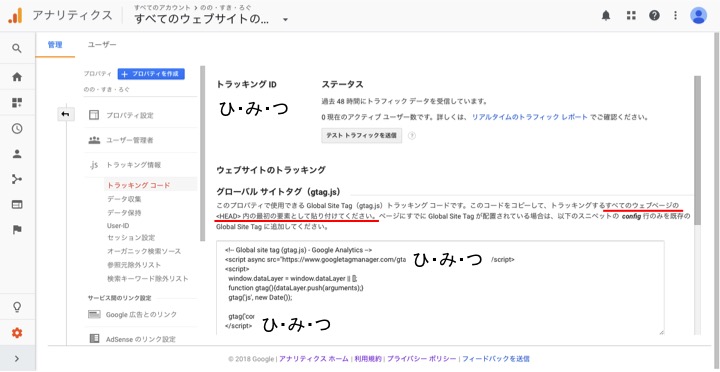The image size is (720, 372).
Task: Open AdSense のリンク設定
Action: point(142,339)
